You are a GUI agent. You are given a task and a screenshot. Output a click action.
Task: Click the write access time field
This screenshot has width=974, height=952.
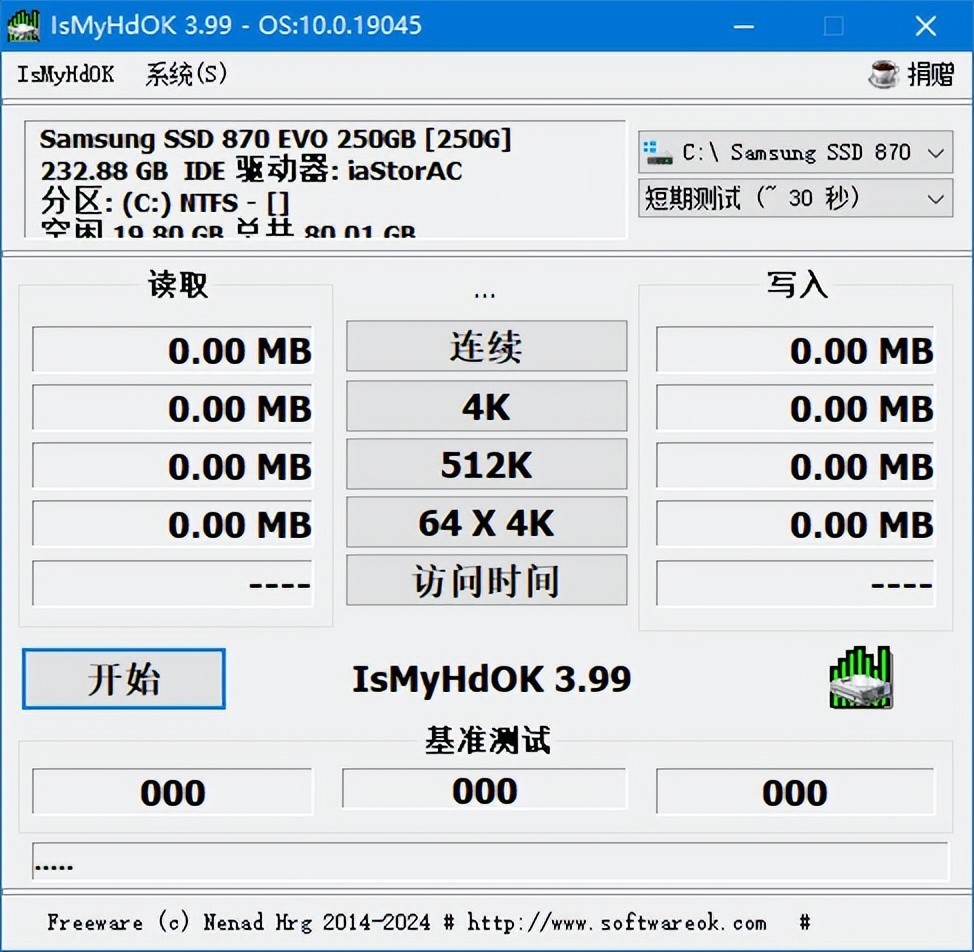click(x=795, y=583)
